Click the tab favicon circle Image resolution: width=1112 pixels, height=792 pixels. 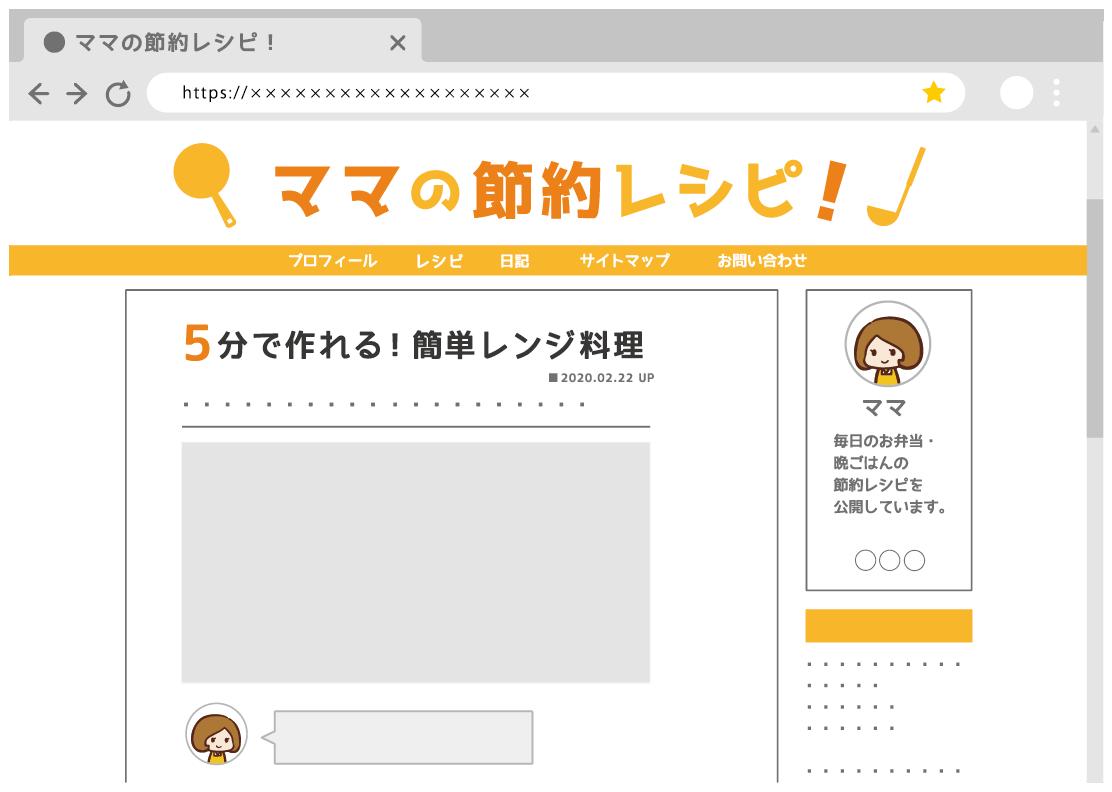click(x=55, y=43)
